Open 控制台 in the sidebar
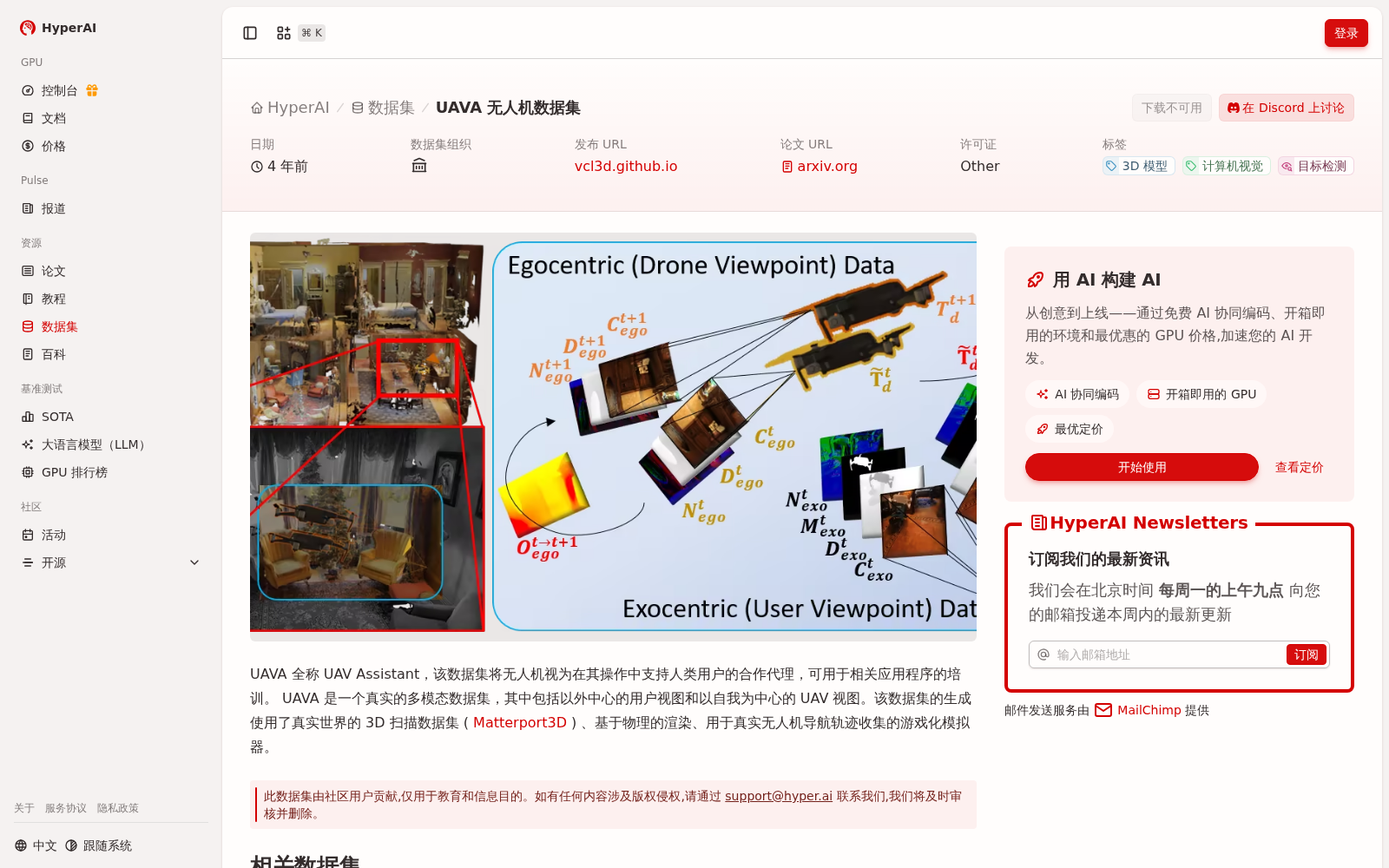The width and height of the screenshot is (1389, 868). (60, 90)
